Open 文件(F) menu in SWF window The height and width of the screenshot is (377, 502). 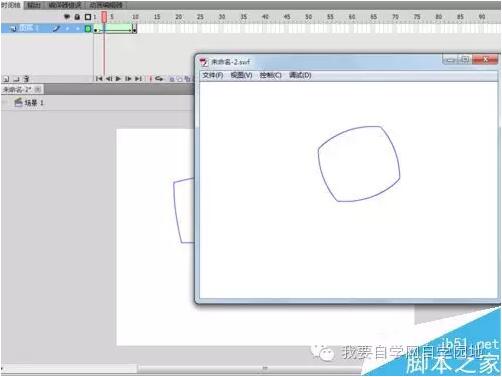point(213,75)
